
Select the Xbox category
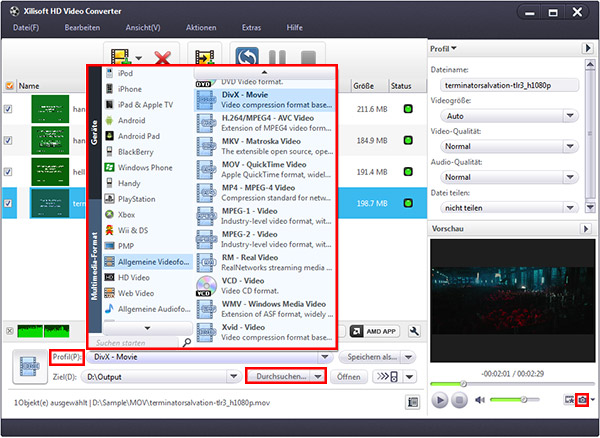148,215
